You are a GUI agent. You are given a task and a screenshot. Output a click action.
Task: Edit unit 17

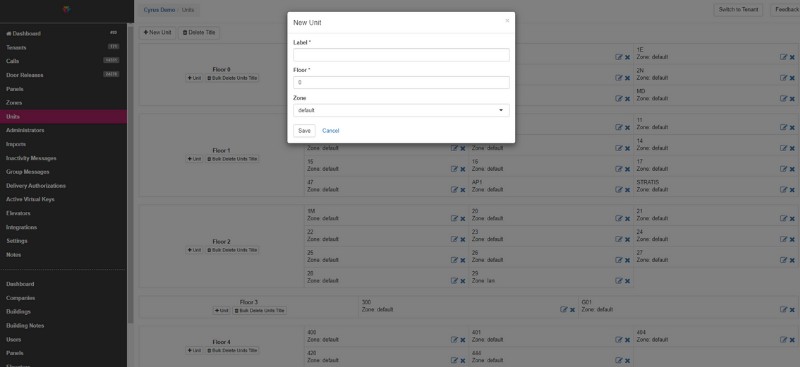pos(783,169)
